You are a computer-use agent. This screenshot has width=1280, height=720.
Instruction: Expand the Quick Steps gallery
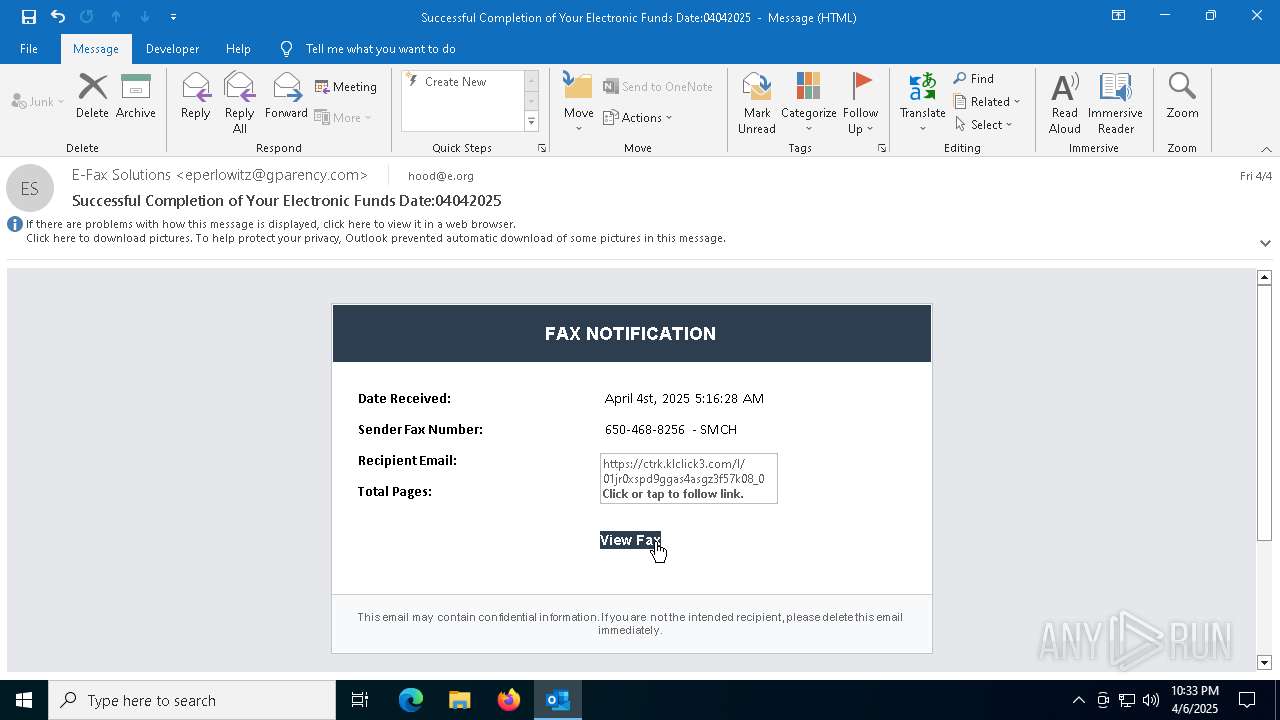[531, 122]
